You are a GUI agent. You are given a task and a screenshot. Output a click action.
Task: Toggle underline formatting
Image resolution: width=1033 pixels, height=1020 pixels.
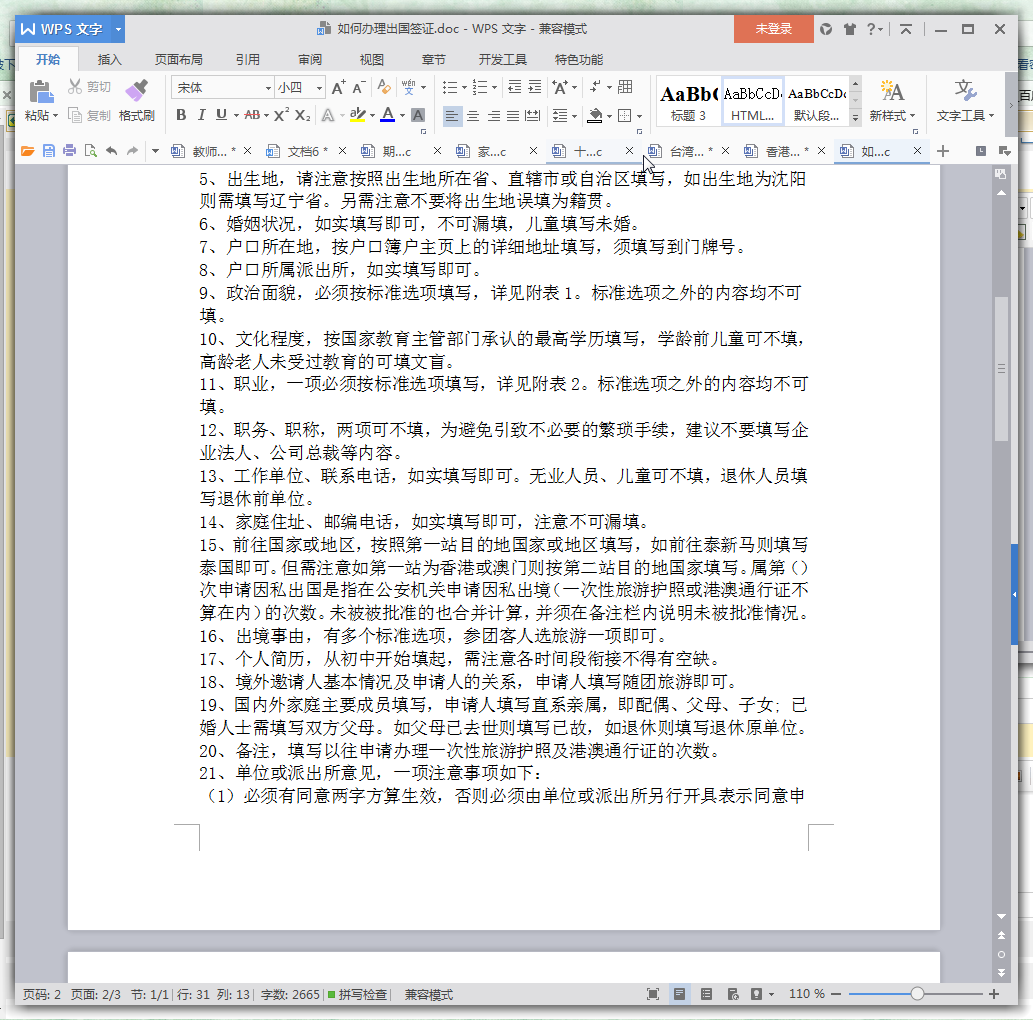pyautogui.click(x=221, y=115)
